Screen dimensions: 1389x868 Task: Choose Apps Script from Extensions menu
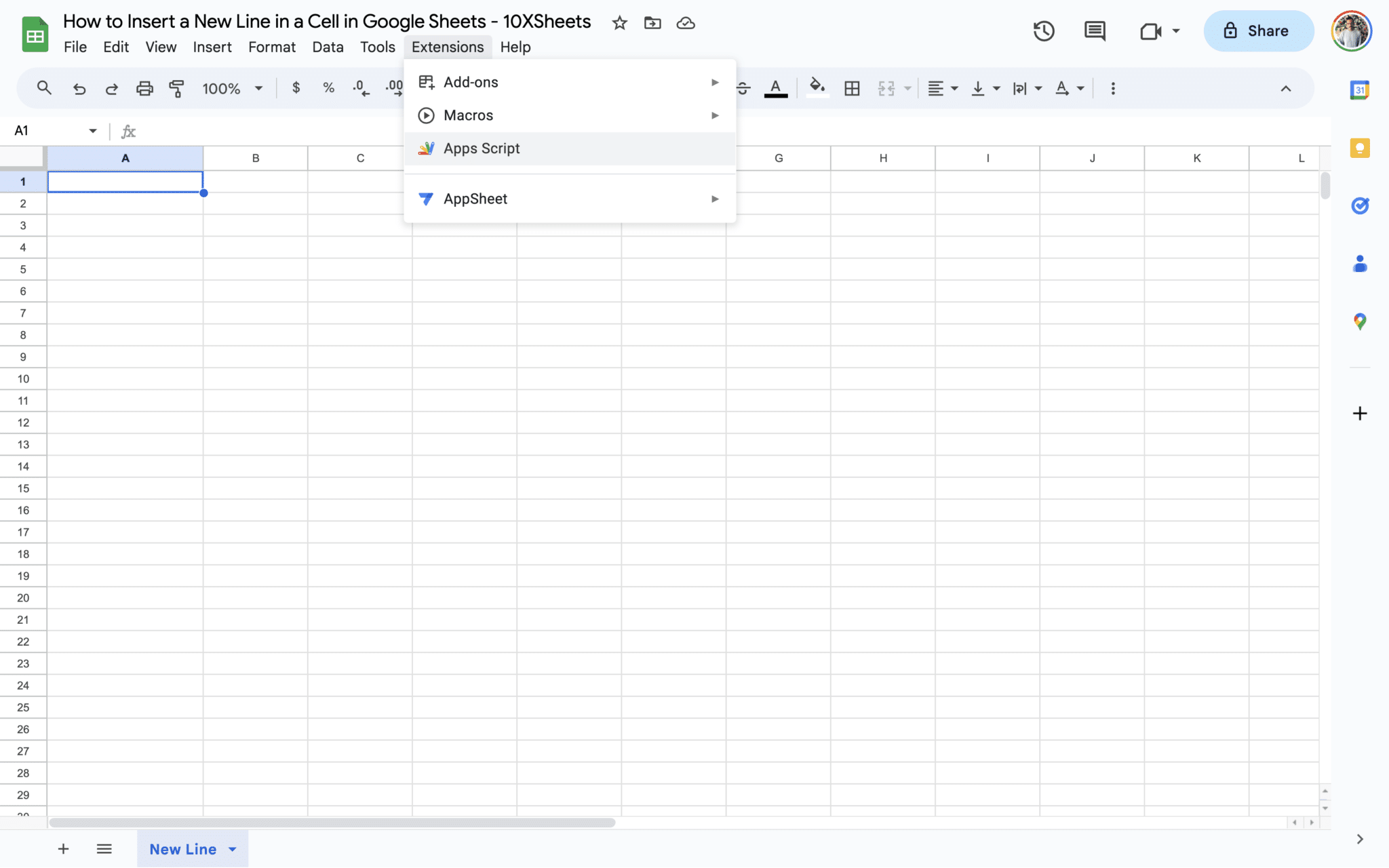pyautogui.click(x=570, y=149)
